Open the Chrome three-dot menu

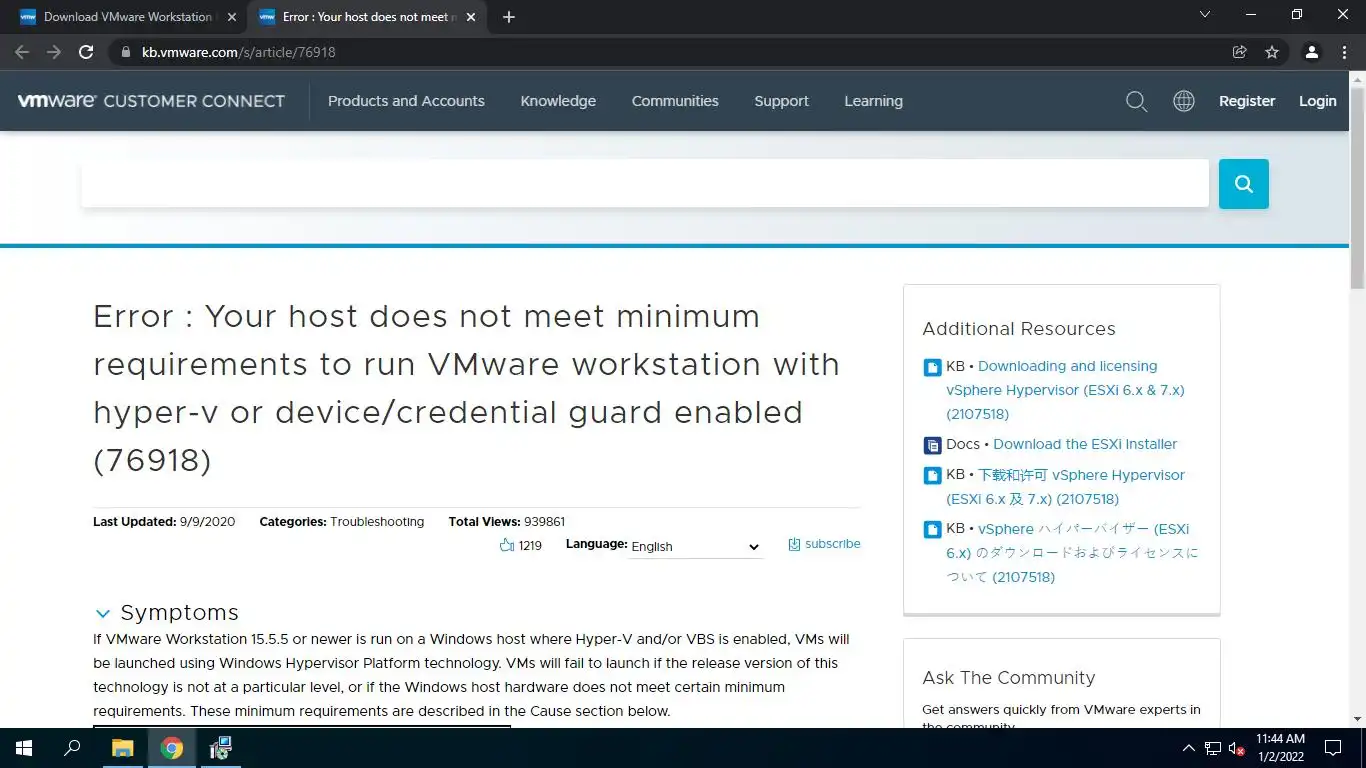tap(1344, 52)
